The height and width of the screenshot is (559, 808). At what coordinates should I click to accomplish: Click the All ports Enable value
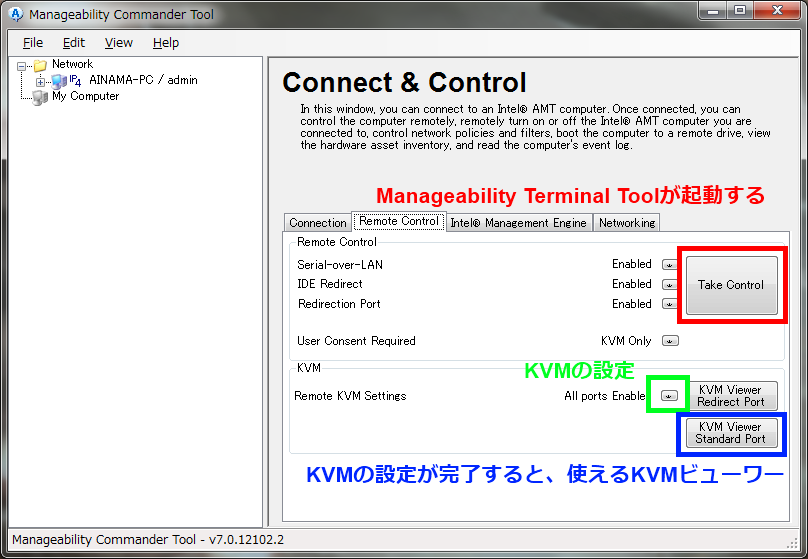(x=604, y=396)
